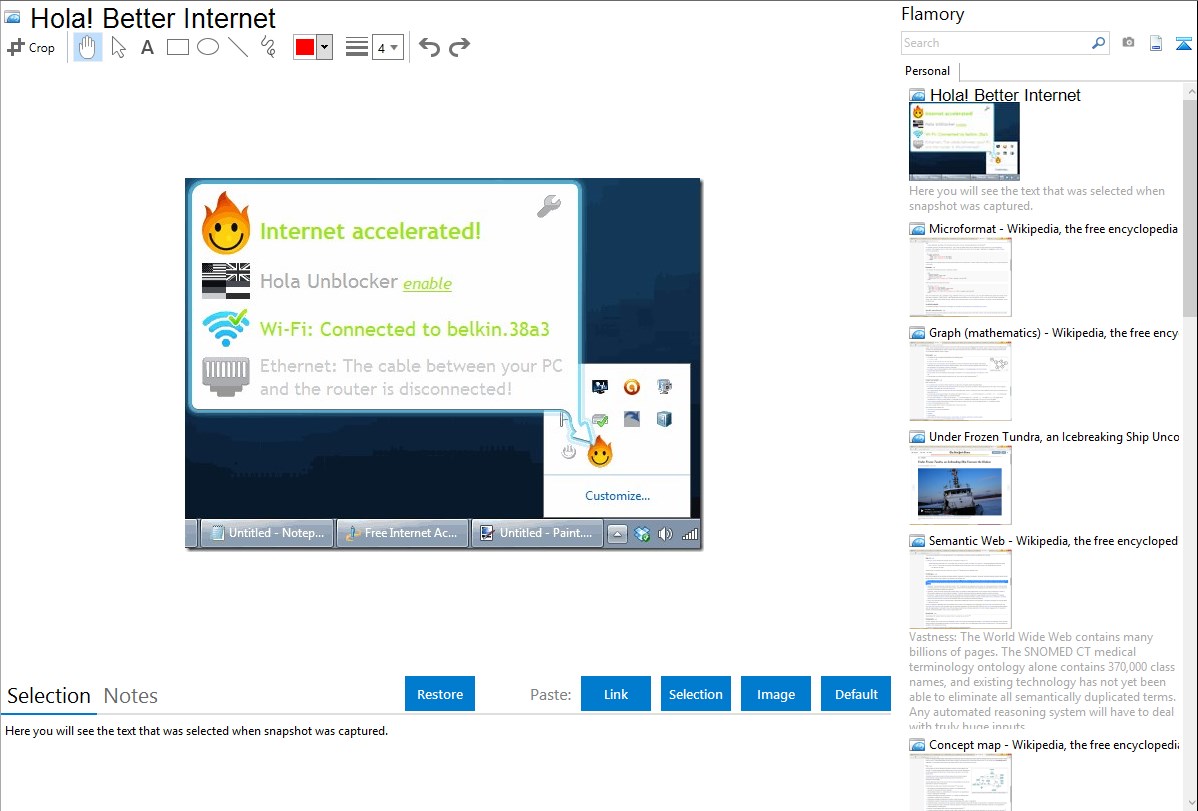Click the Hola flame tray icon
This screenshot has width=1198, height=811.
coord(600,451)
